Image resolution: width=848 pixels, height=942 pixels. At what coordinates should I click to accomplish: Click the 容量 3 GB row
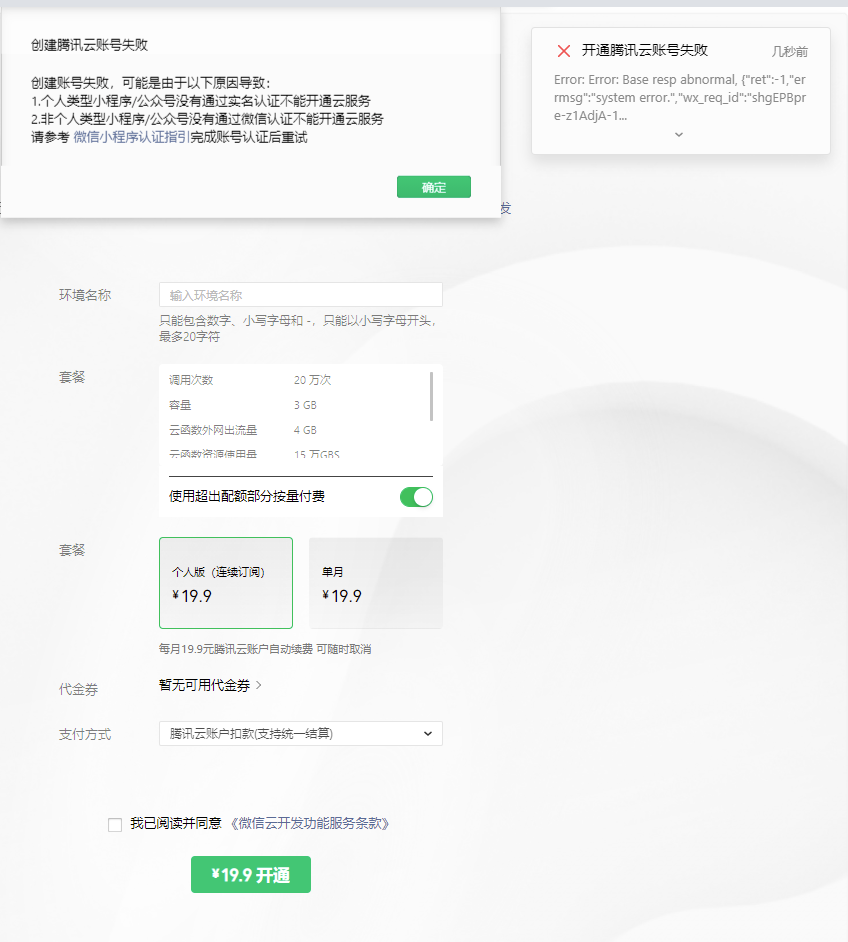[294, 406]
